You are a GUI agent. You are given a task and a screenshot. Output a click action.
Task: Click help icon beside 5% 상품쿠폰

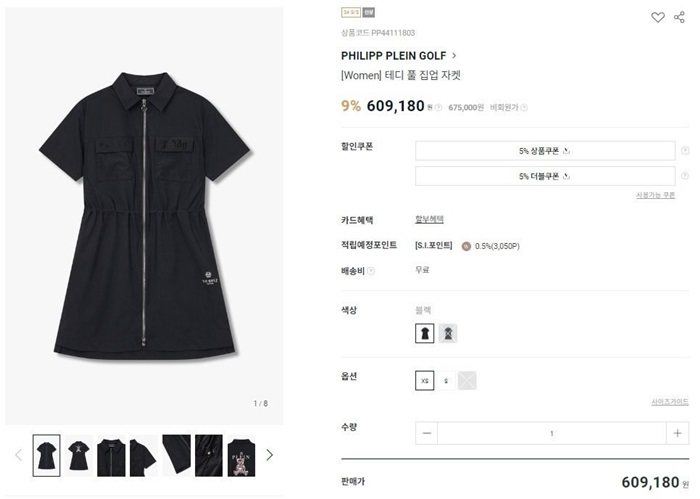[x=685, y=151]
